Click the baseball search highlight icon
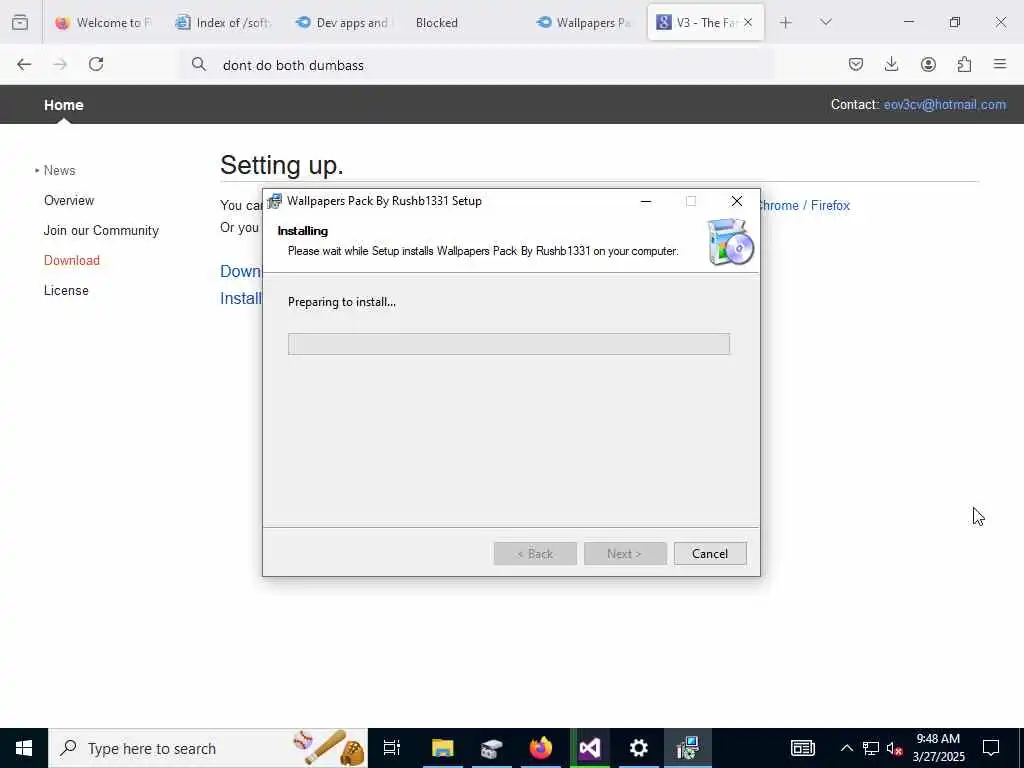The height and width of the screenshot is (768, 1024). click(x=330, y=748)
